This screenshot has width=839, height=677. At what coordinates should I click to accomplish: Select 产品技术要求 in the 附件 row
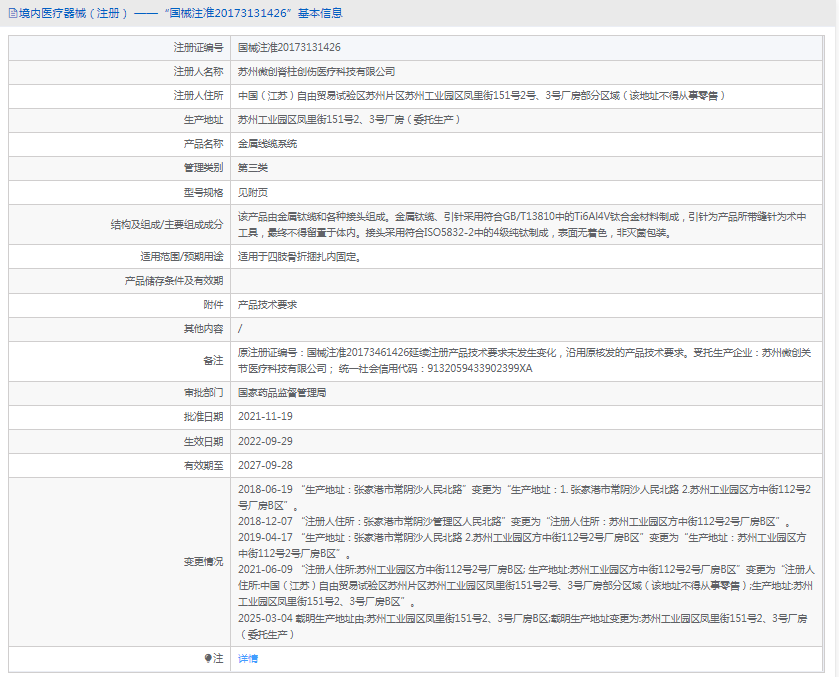[x=268, y=305]
